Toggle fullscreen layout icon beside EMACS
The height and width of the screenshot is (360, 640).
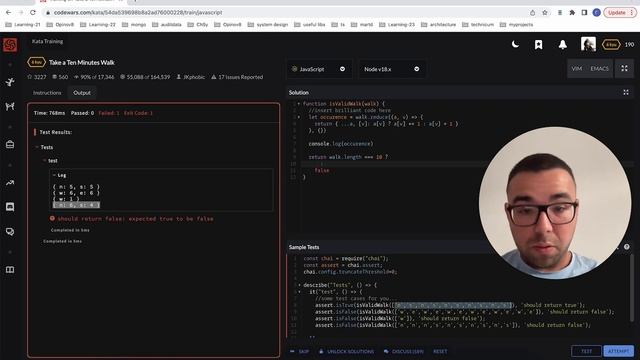point(624,69)
